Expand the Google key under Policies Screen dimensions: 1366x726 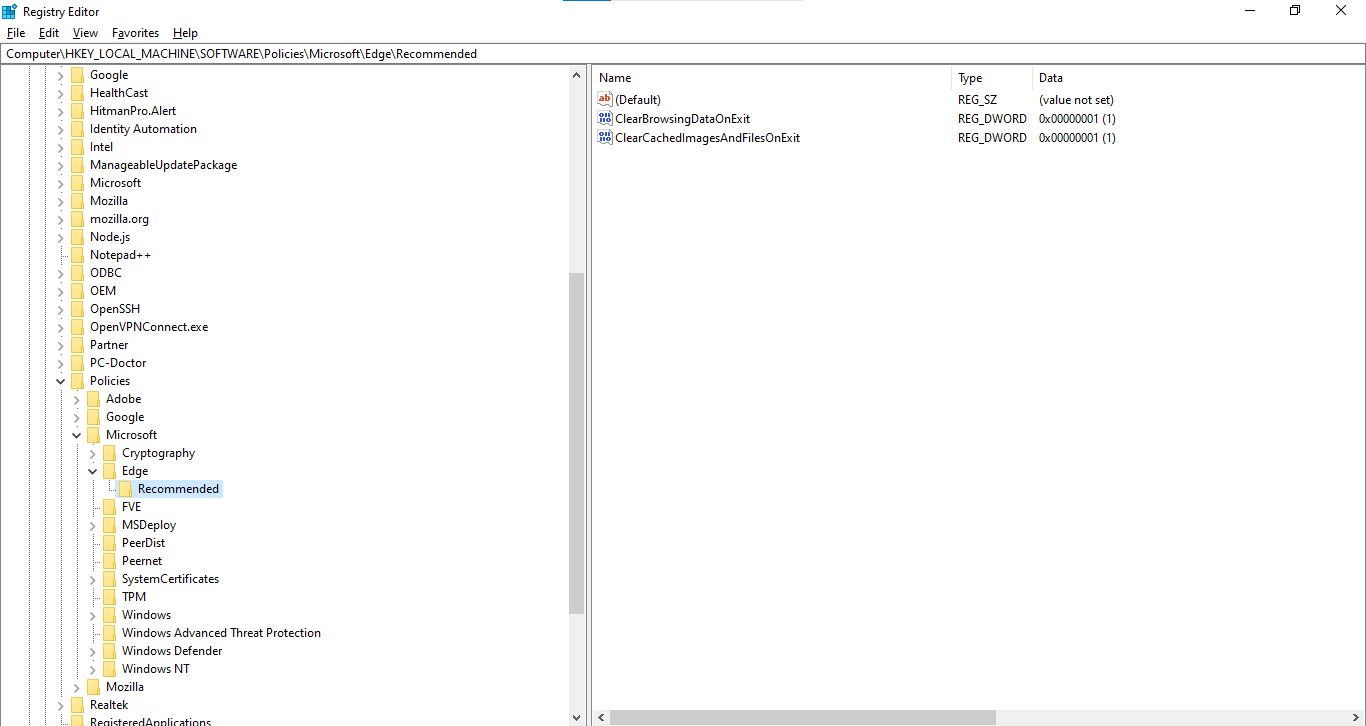click(x=77, y=417)
